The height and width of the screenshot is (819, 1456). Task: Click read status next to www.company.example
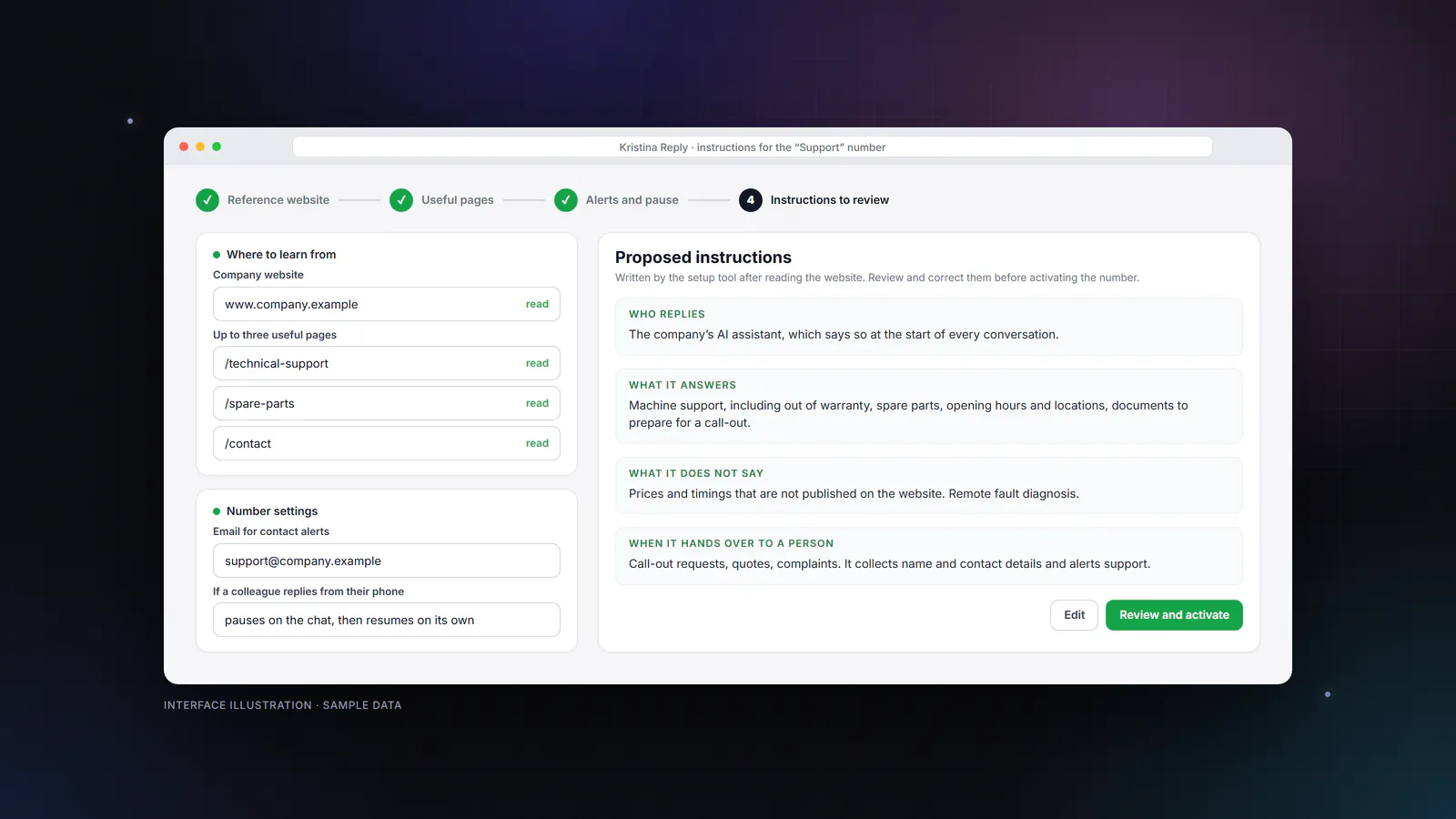tap(537, 304)
